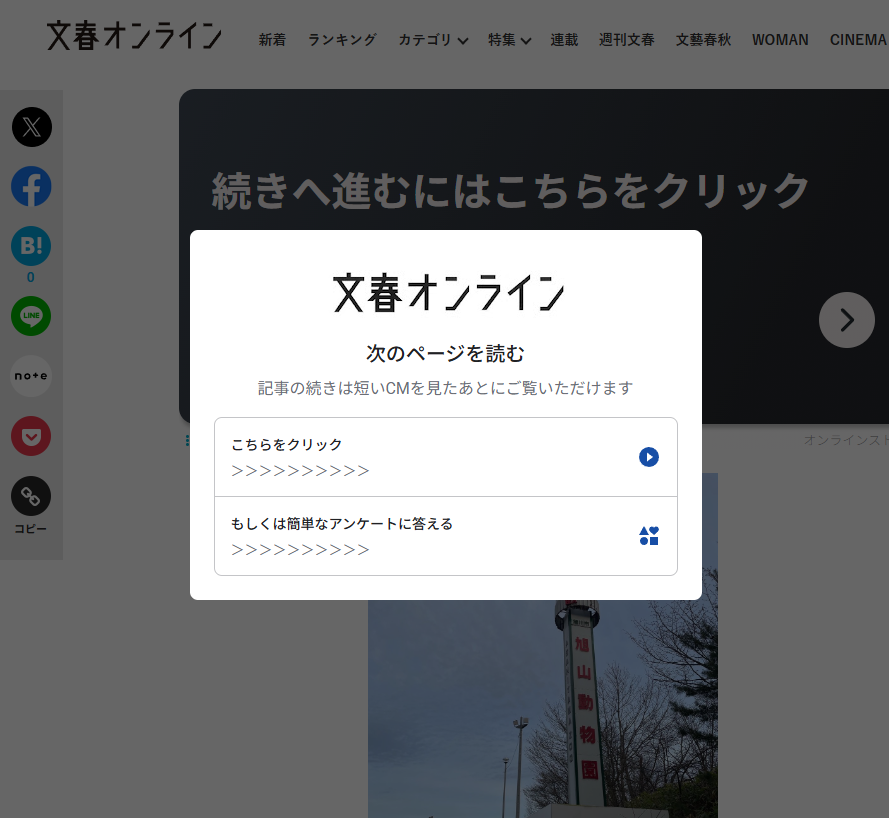The width and height of the screenshot is (889, 818).
Task: Click blue play icon in dialog
Action: point(649,457)
